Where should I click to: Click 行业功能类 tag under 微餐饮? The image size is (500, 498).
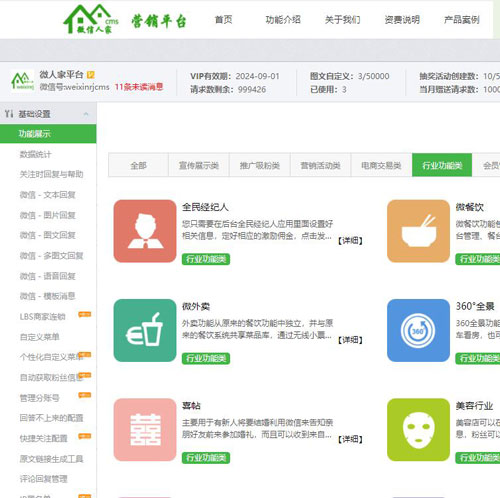[x=478, y=259]
